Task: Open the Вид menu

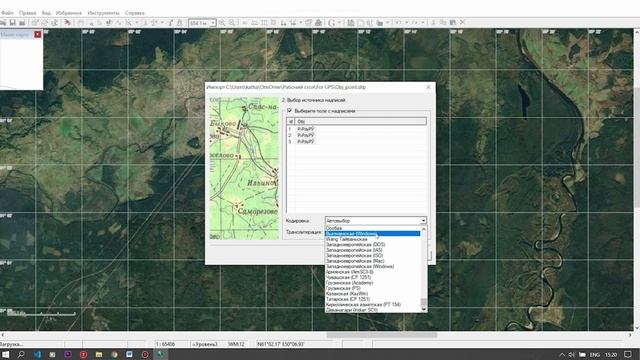Action: coord(46,13)
